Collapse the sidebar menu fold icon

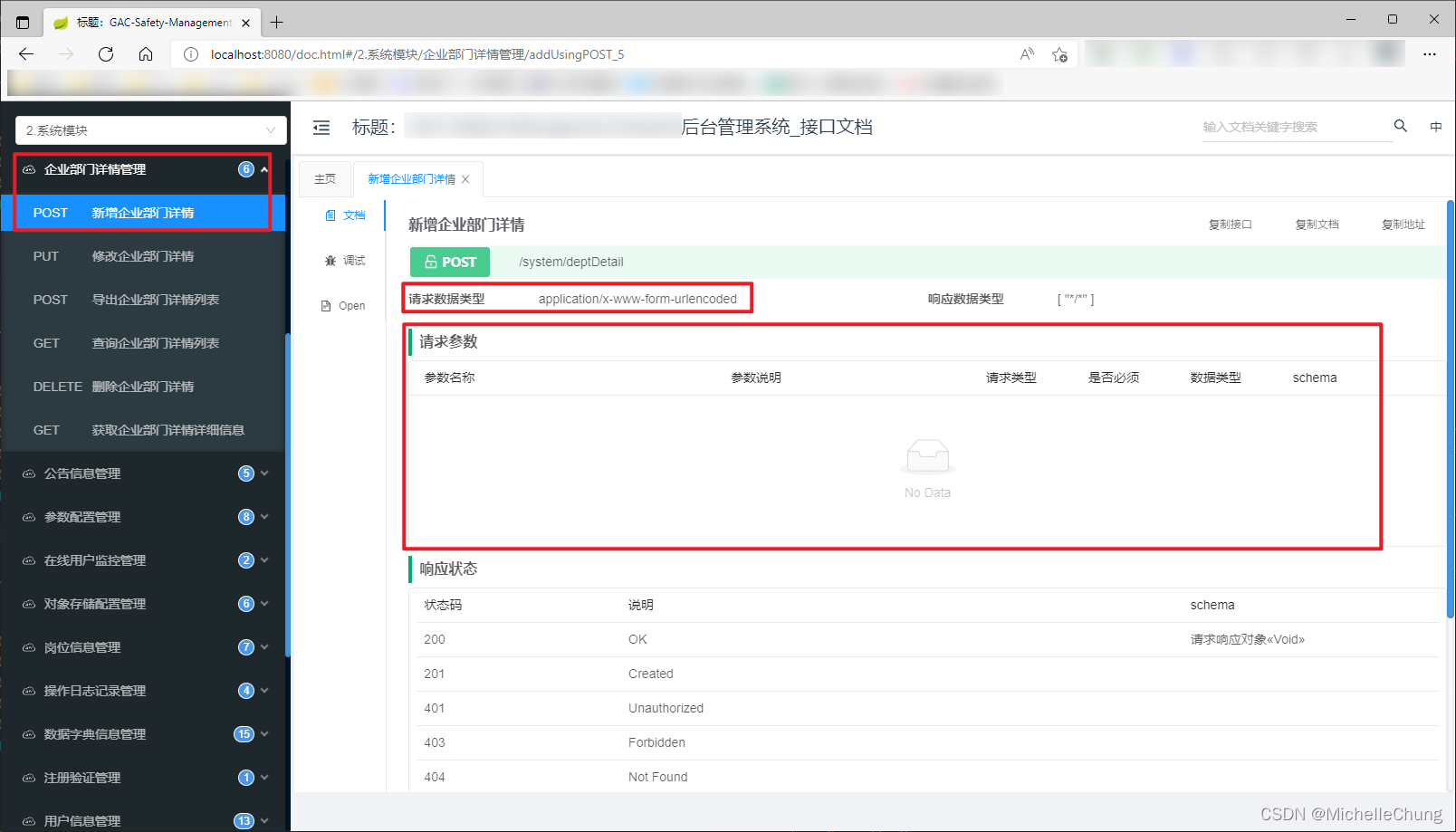pyautogui.click(x=321, y=128)
